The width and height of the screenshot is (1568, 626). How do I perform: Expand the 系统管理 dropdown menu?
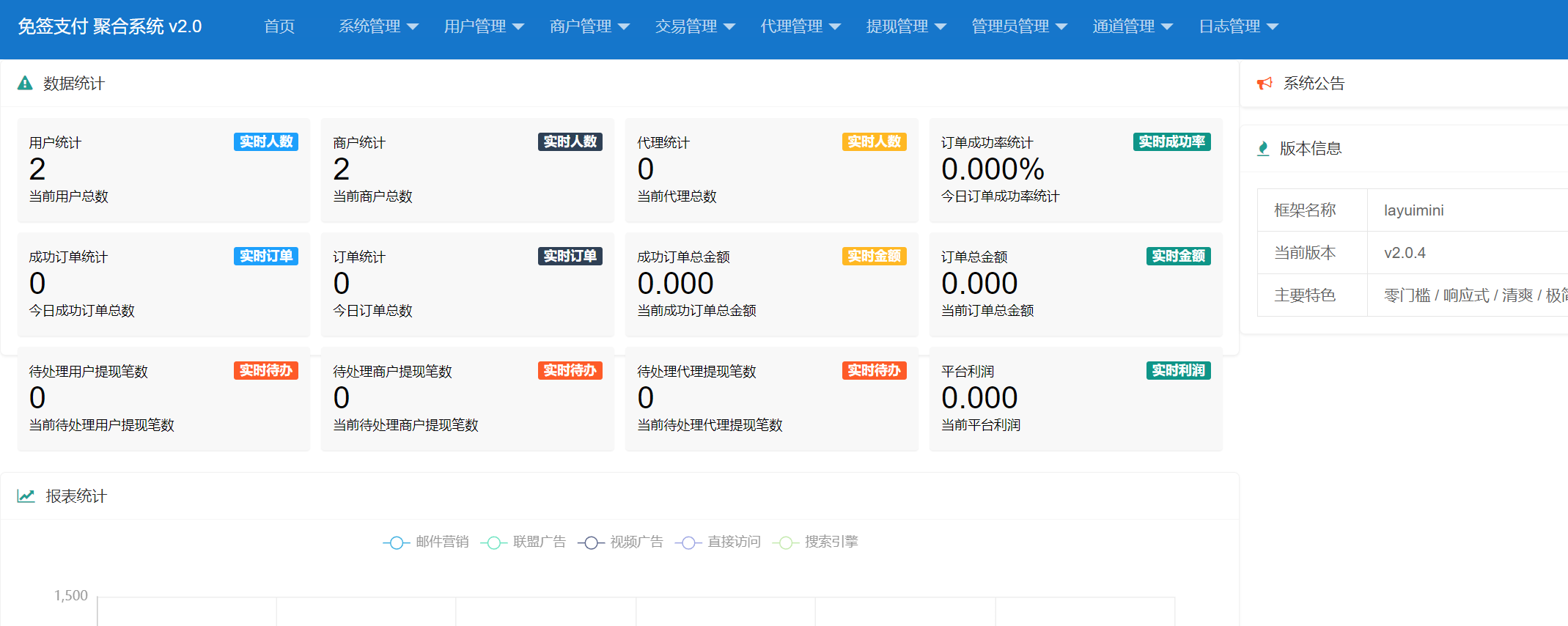[x=378, y=26]
